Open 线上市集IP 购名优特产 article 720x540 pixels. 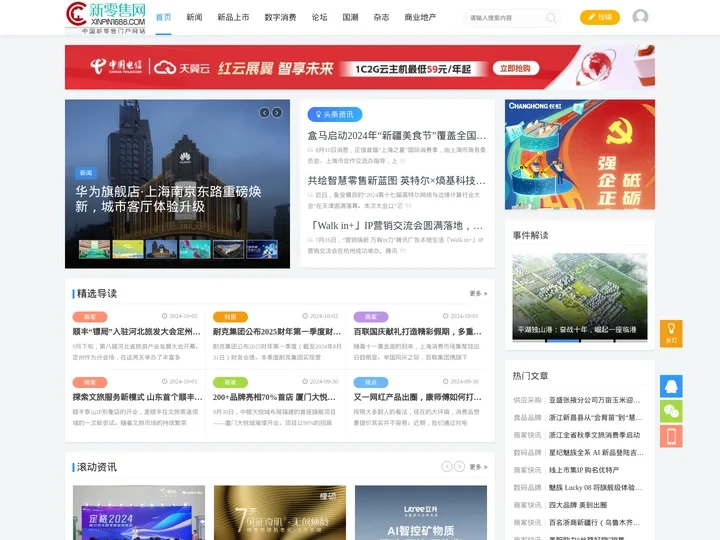(584, 470)
